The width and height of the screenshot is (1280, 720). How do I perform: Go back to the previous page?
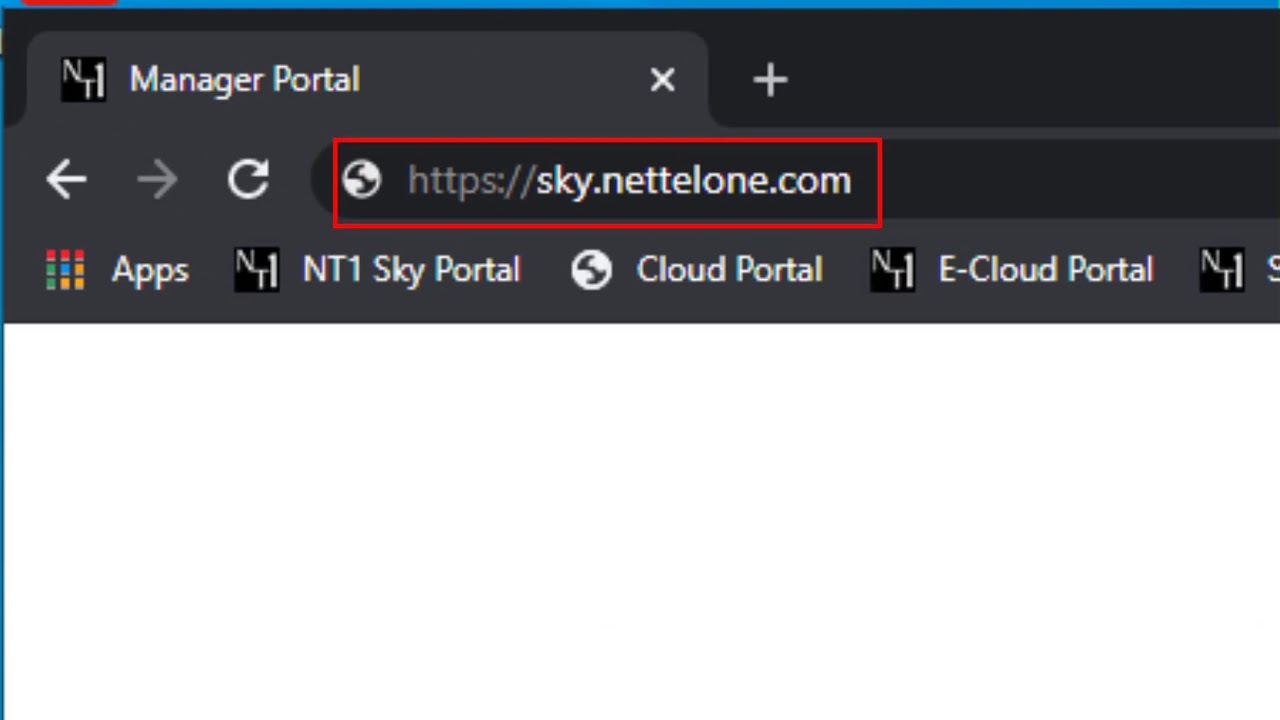pos(67,180)
